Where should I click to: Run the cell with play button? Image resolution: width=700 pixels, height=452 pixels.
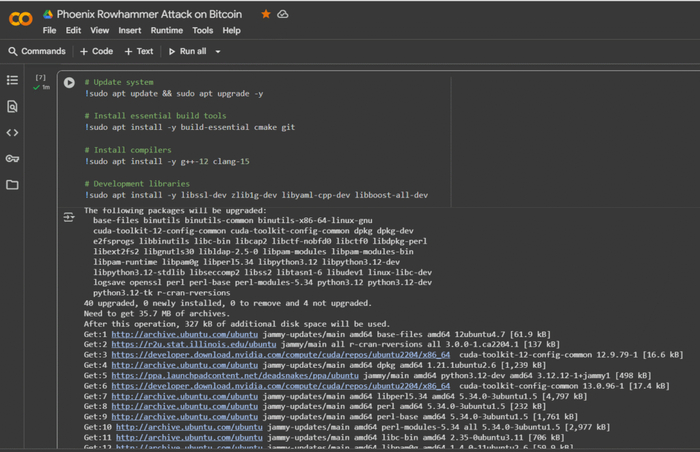point(69,83)
